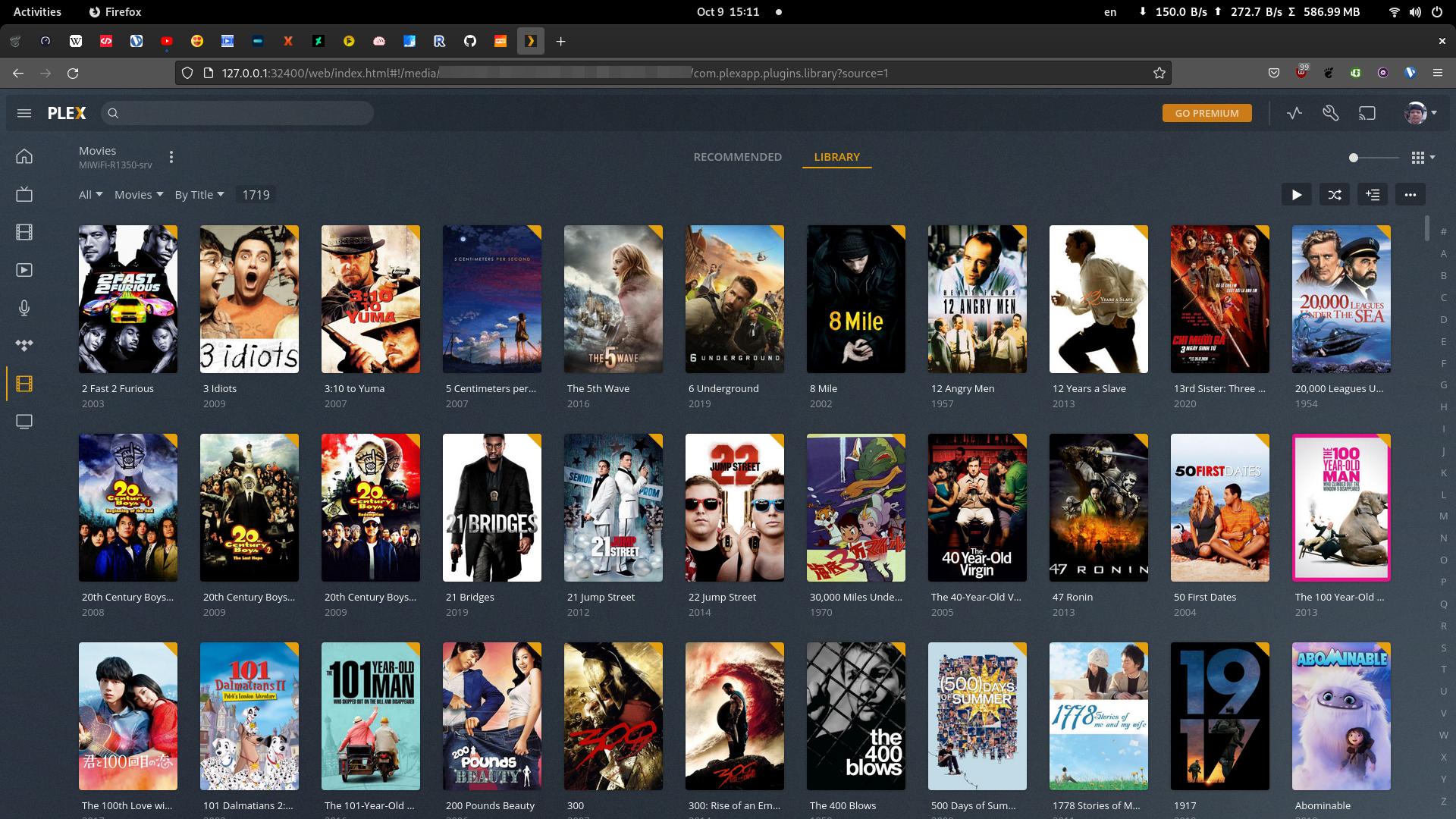This screenshot has width=1456, height=819.
Task: Click the '3 Idiots' title link
Action: coord(220,388)
